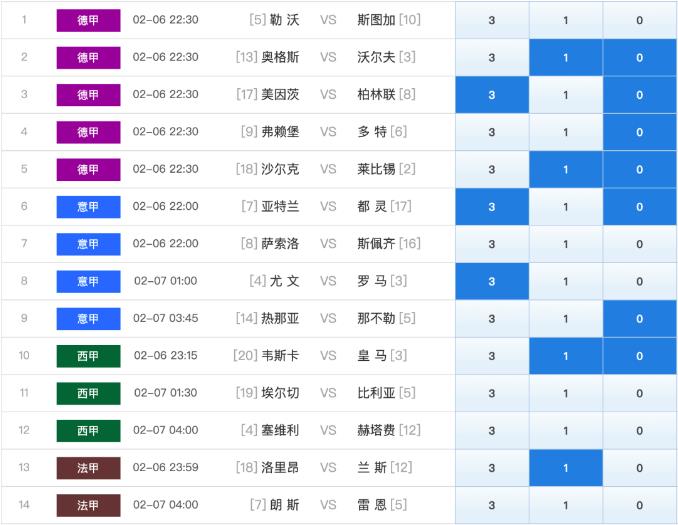Deselect 3 for 美因茨 vs 柏林联
This screenshot has width=678, height=525.
(x=492, y=95)
